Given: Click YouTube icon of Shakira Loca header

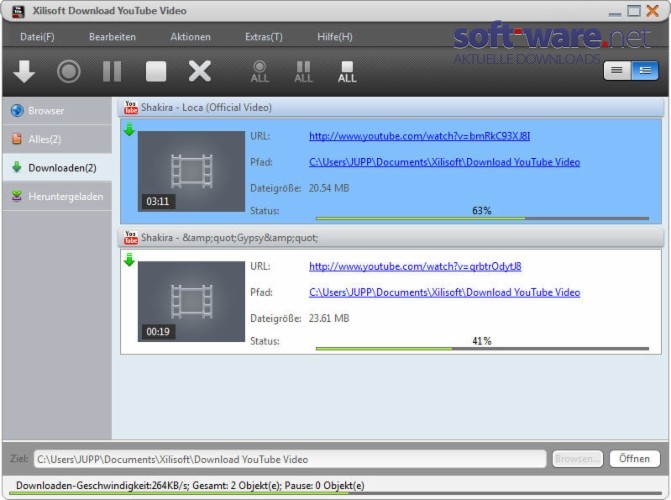Looking at the screenshot, I should (131, 107).
